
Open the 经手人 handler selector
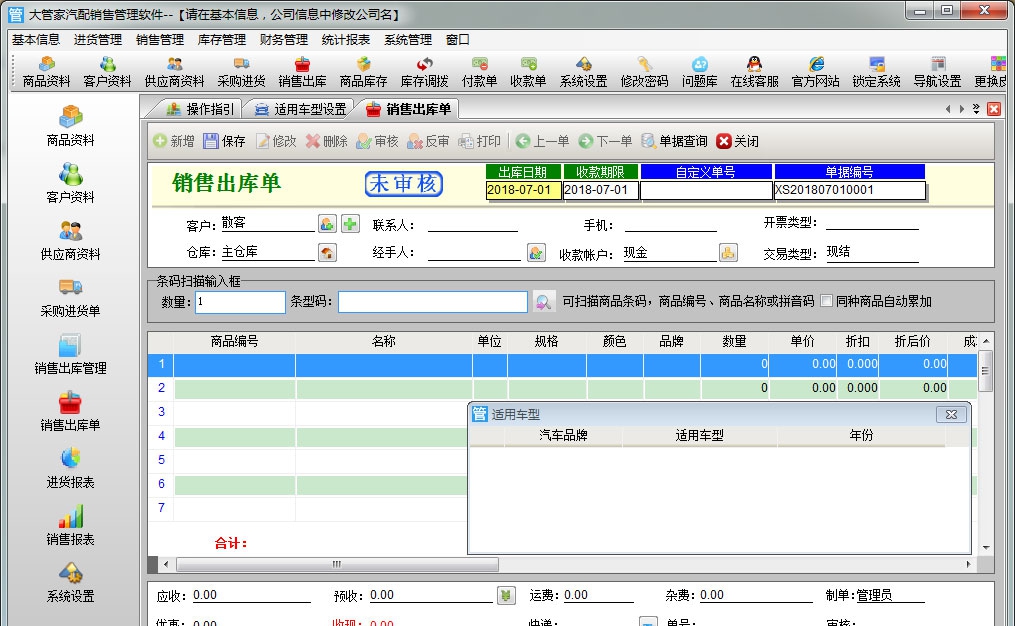click(x=538, y=251)
